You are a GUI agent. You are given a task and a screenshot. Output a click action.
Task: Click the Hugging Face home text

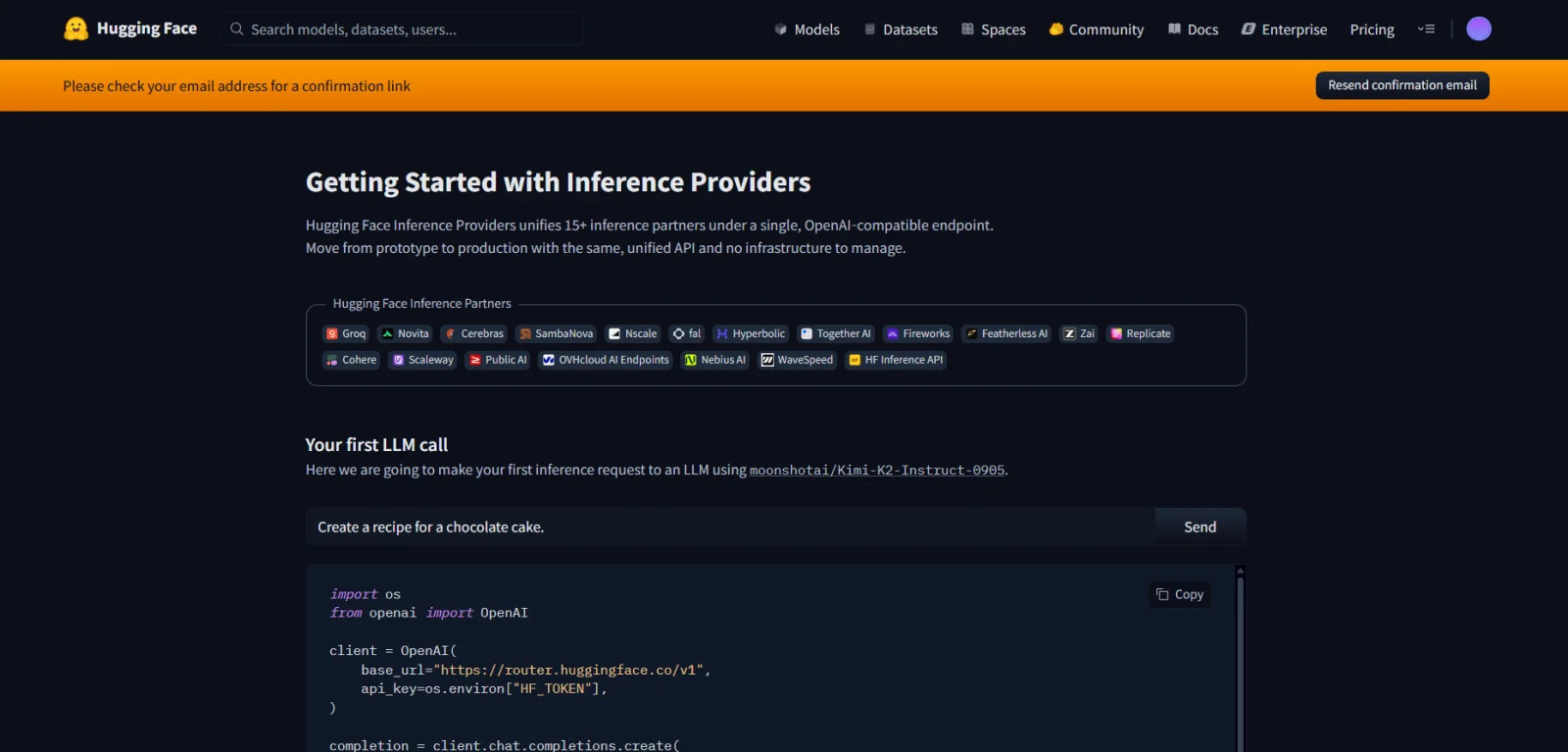click(x=147, y=28)
